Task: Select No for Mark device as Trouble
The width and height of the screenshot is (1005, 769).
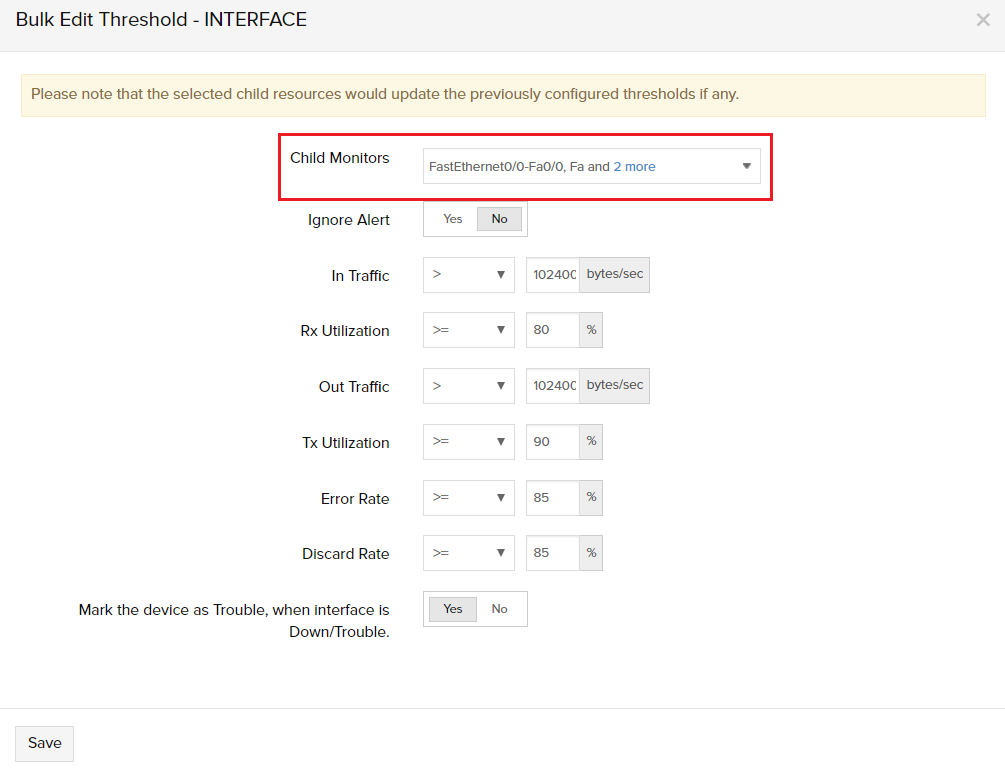Action: click(500, 609)
